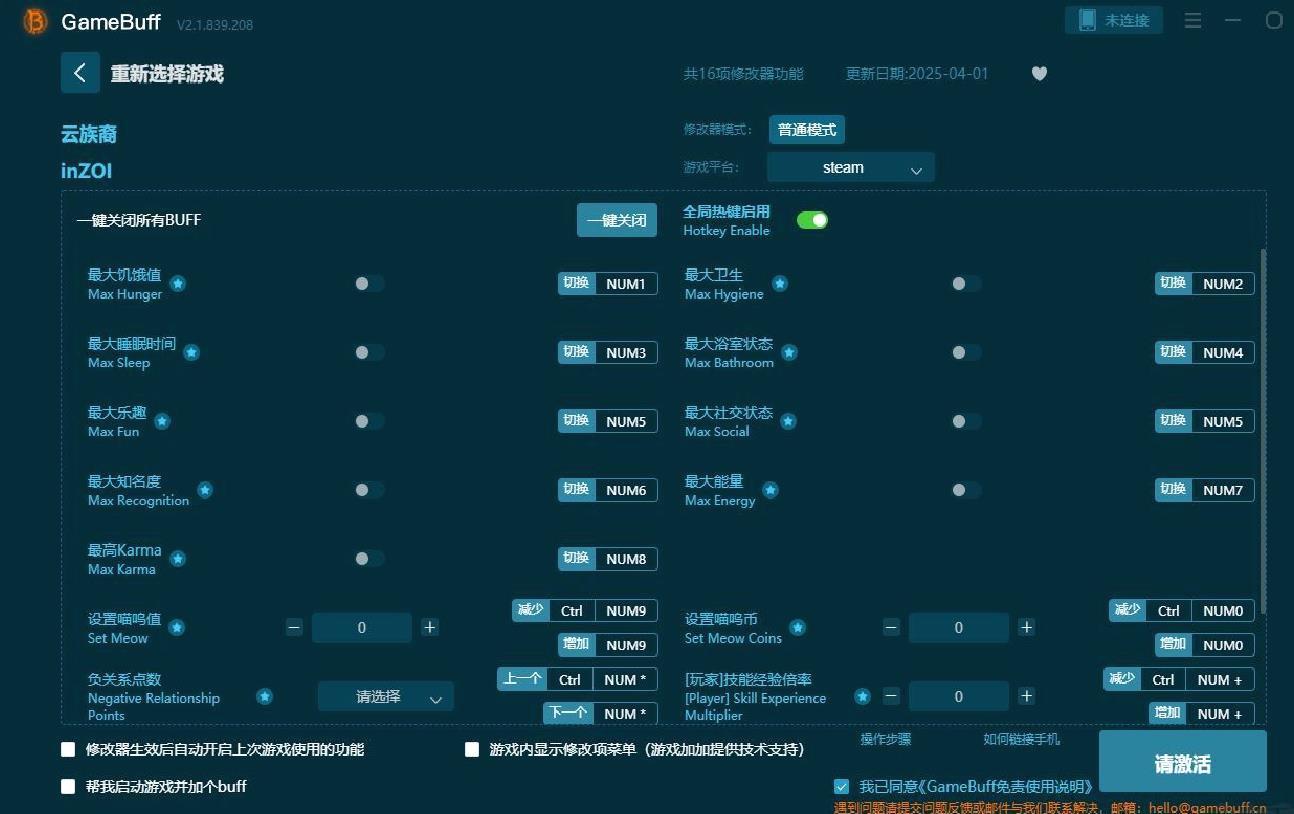
Task: Click star icon next to Skill Experience Multiplier
Action: [x=862, y=696]
